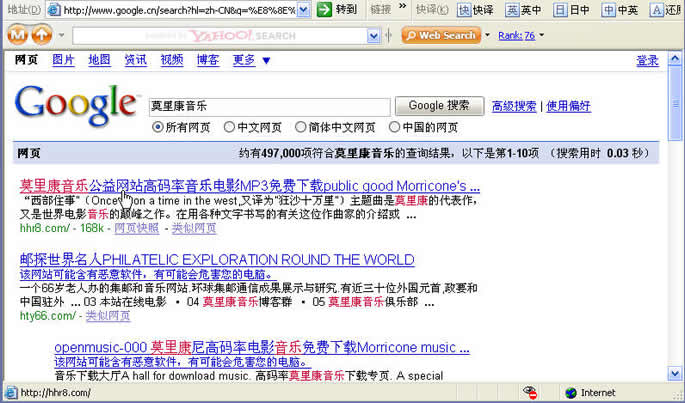
Task: Open 网页快照 cached link for hhr8.com
Action: 137,228
